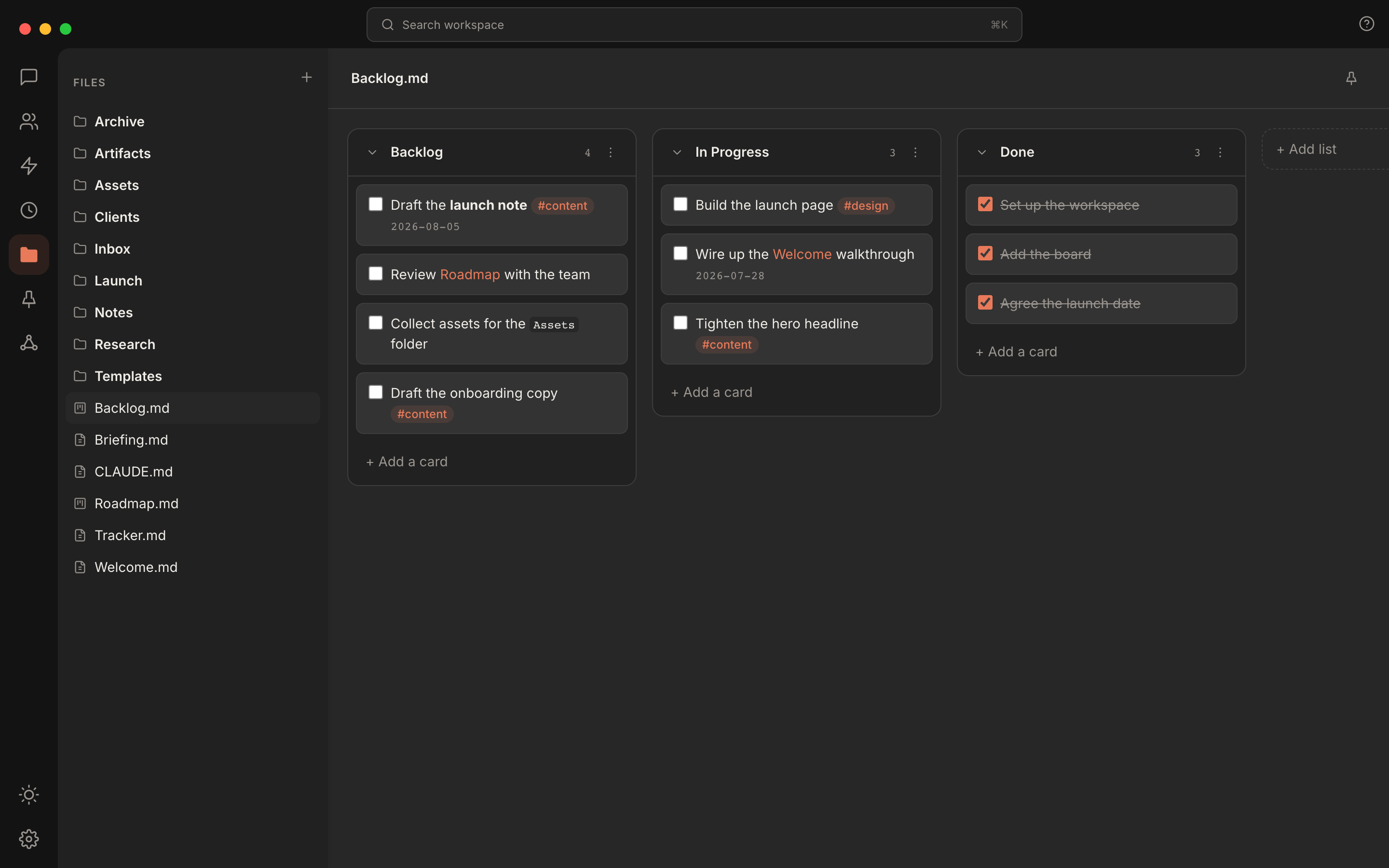Check off Wire up the Welcome walkthrough

point(680,254)
